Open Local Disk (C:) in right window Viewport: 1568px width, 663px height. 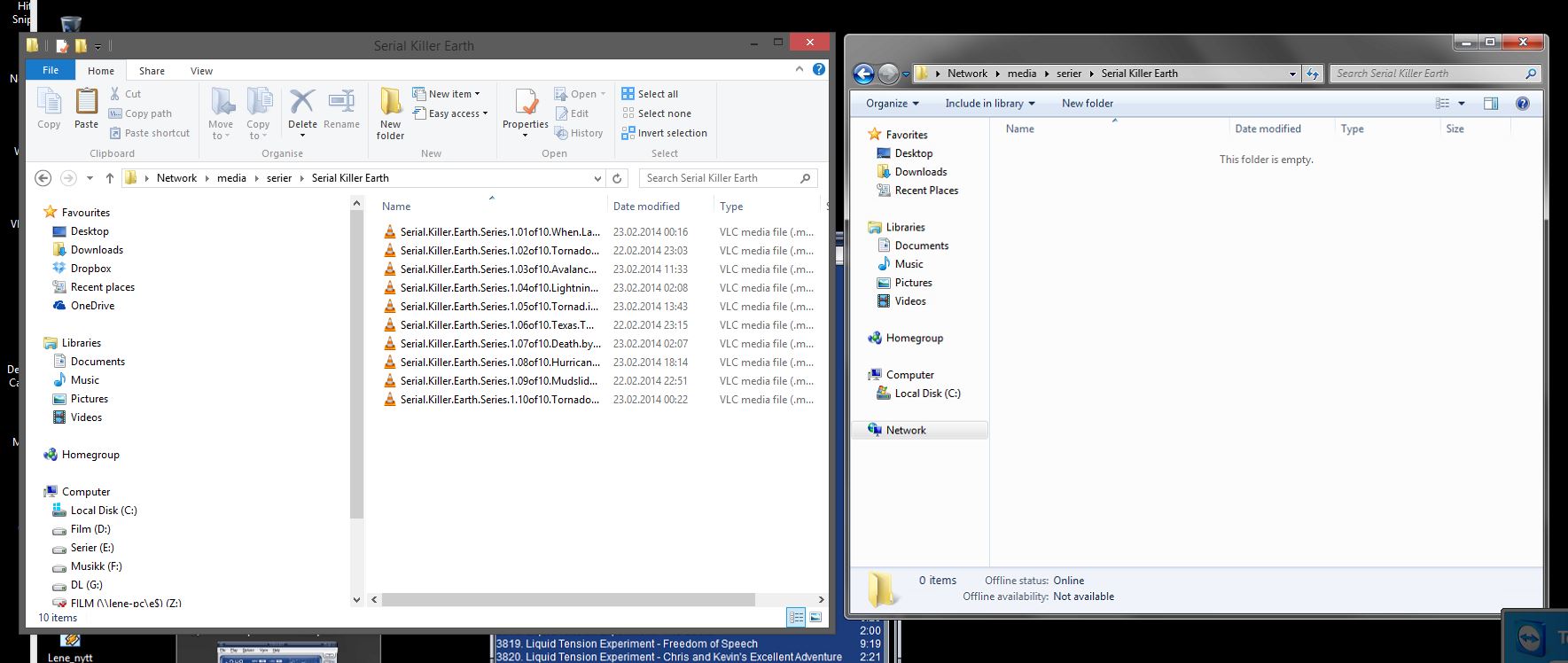click(x=927, y=394)
